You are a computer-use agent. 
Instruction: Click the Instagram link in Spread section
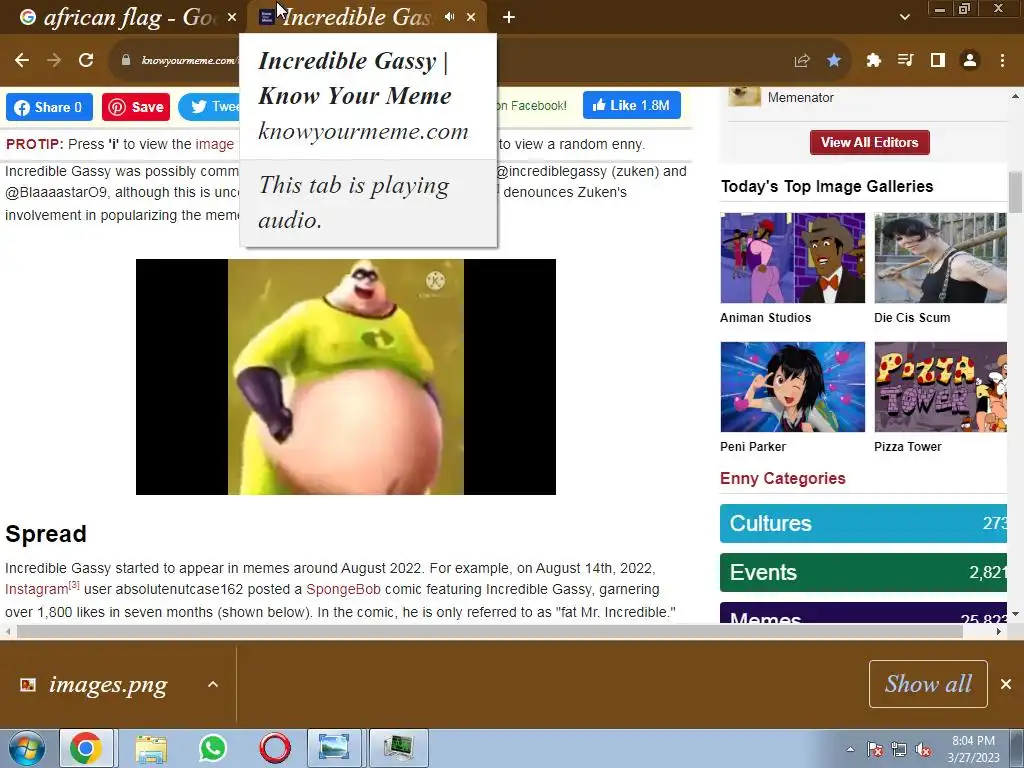tap(37, 589)
